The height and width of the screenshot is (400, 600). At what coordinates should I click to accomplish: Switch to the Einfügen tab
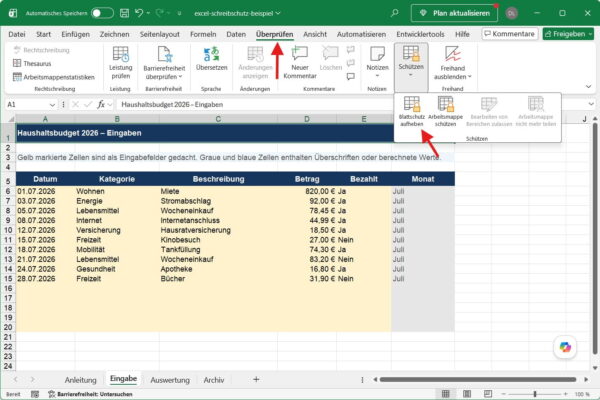coord(75,34)
